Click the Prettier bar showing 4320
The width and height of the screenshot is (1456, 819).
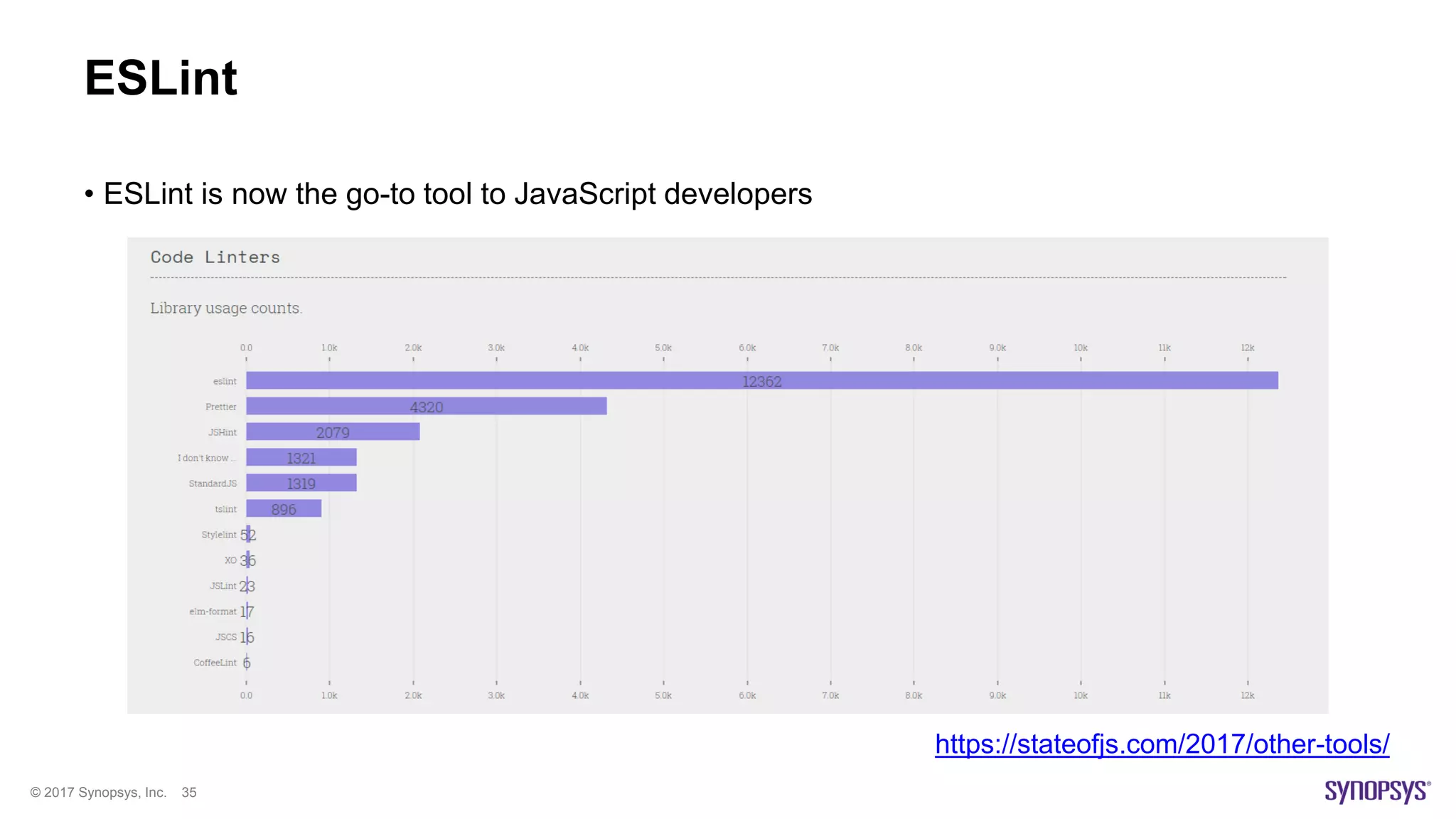pos(427,406)
